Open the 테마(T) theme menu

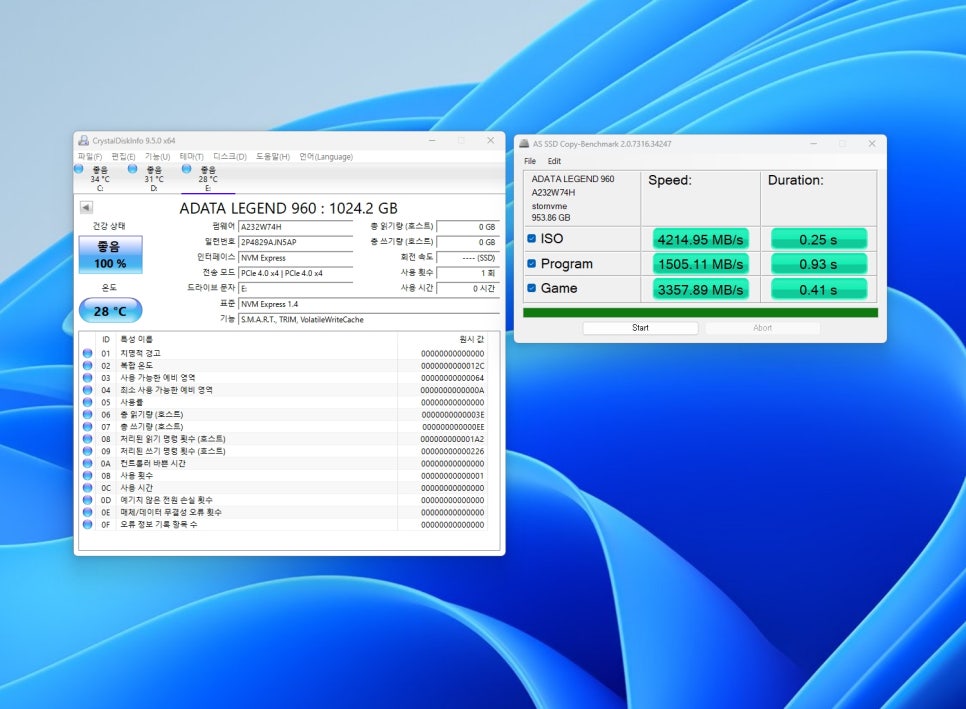(191, 156)
